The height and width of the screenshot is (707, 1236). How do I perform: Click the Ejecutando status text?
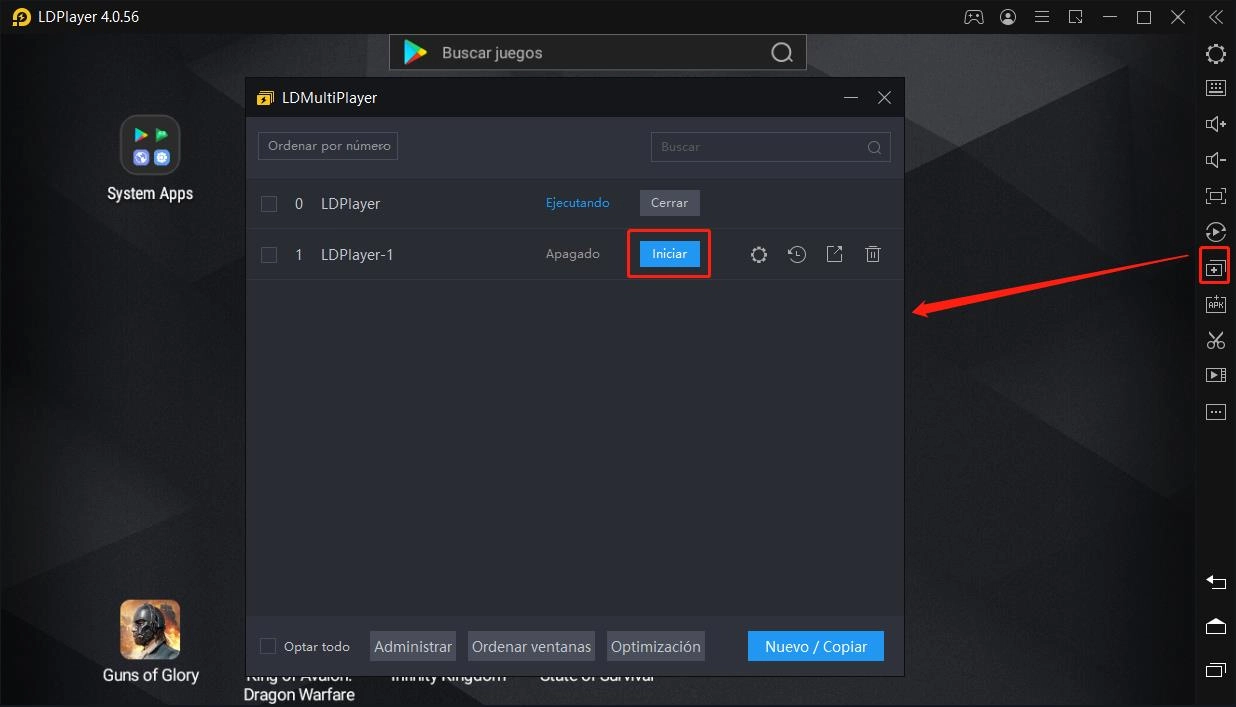[x=577, y=203]
